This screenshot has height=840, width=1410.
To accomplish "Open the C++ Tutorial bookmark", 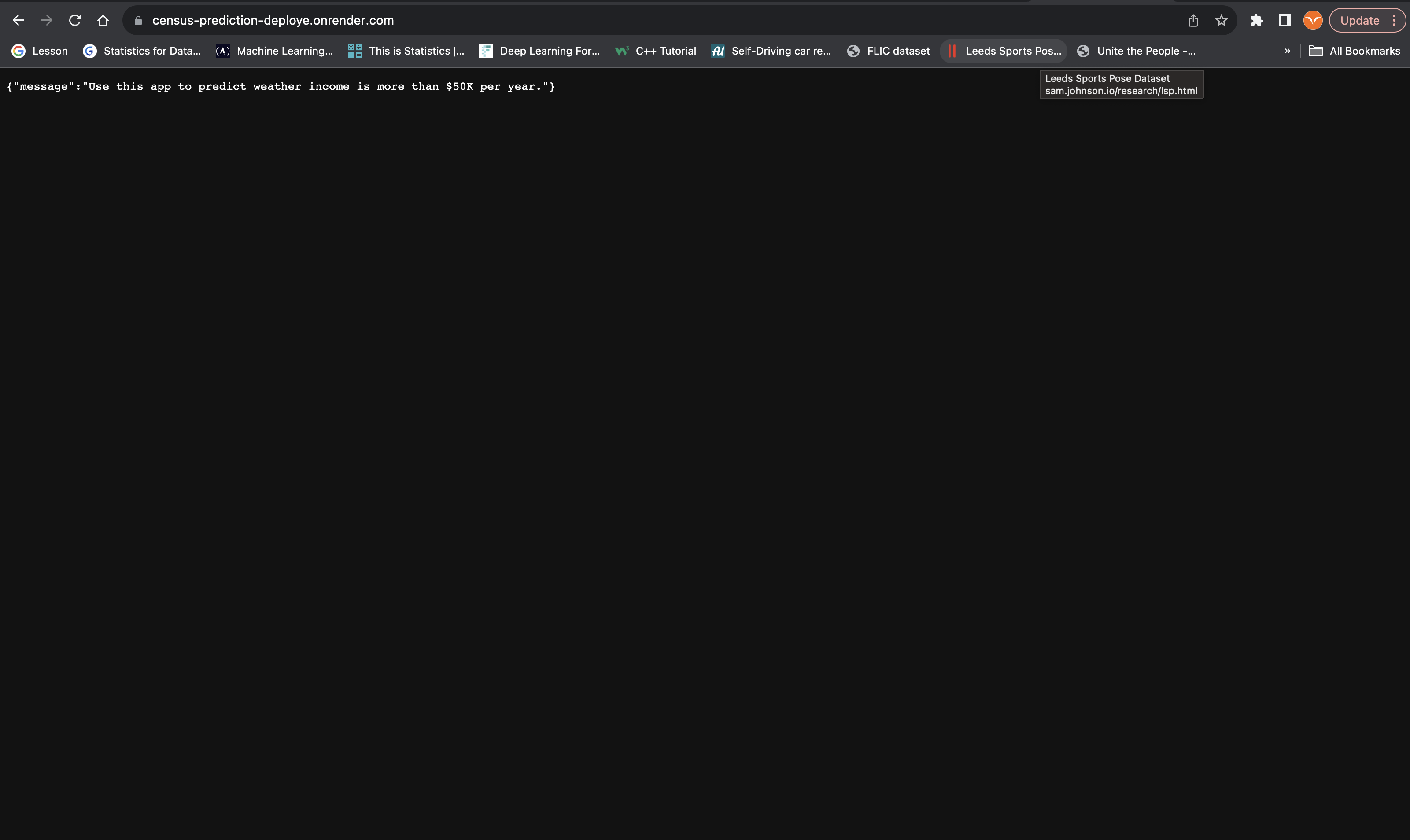I will click(x=656, y=51).
